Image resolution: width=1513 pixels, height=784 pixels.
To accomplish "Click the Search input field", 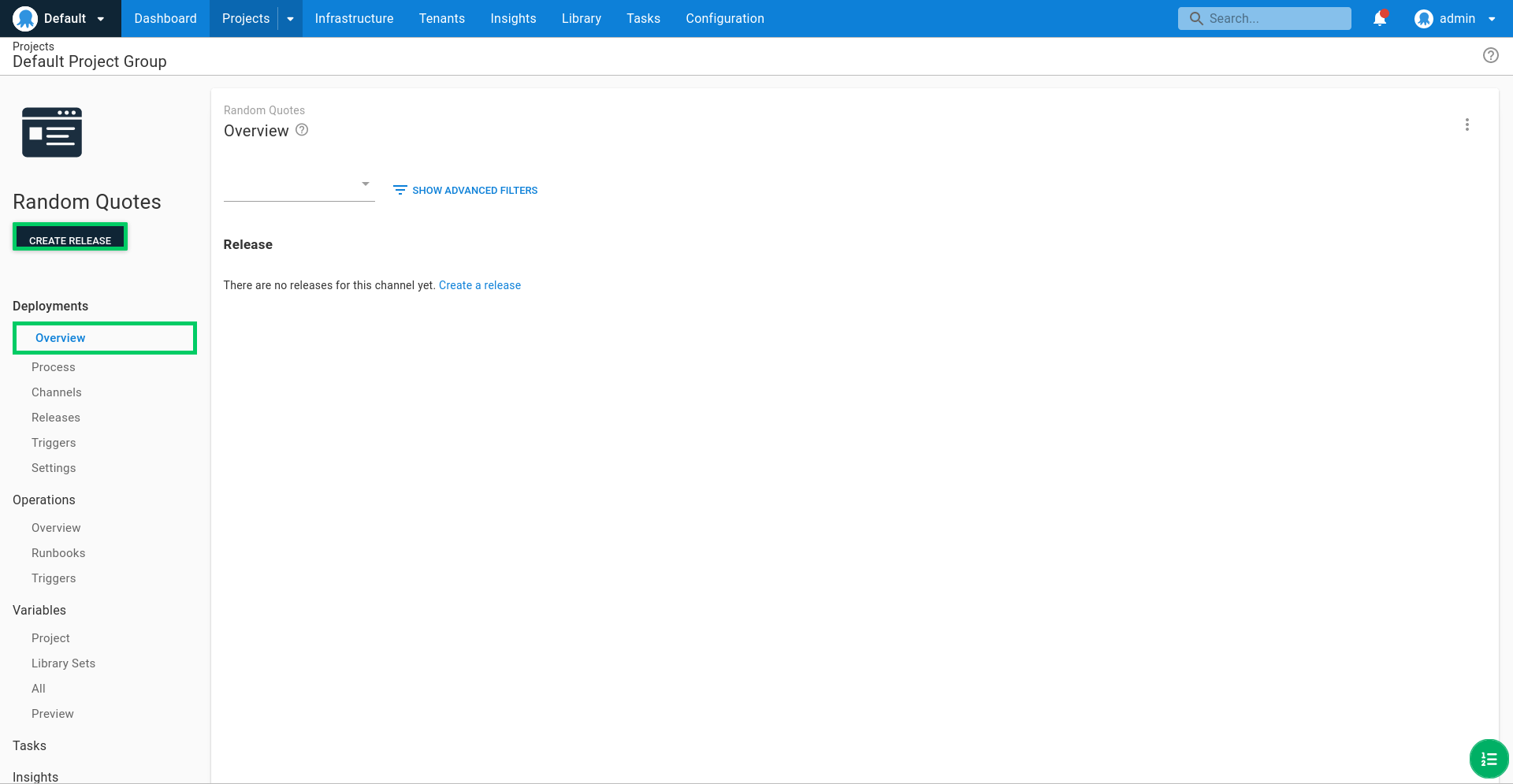I will [x=1264, y=18].
